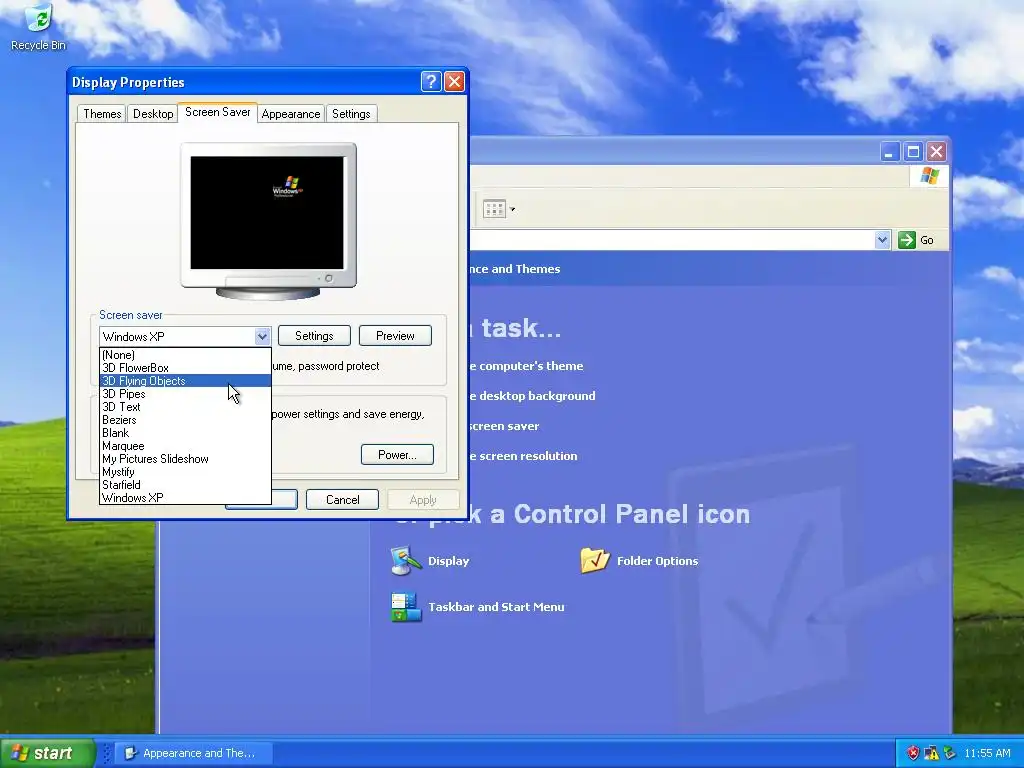Screen dimensions: 1024x768
Task: Open the Settings tab in Display Properties
Action: coord(351,114)
